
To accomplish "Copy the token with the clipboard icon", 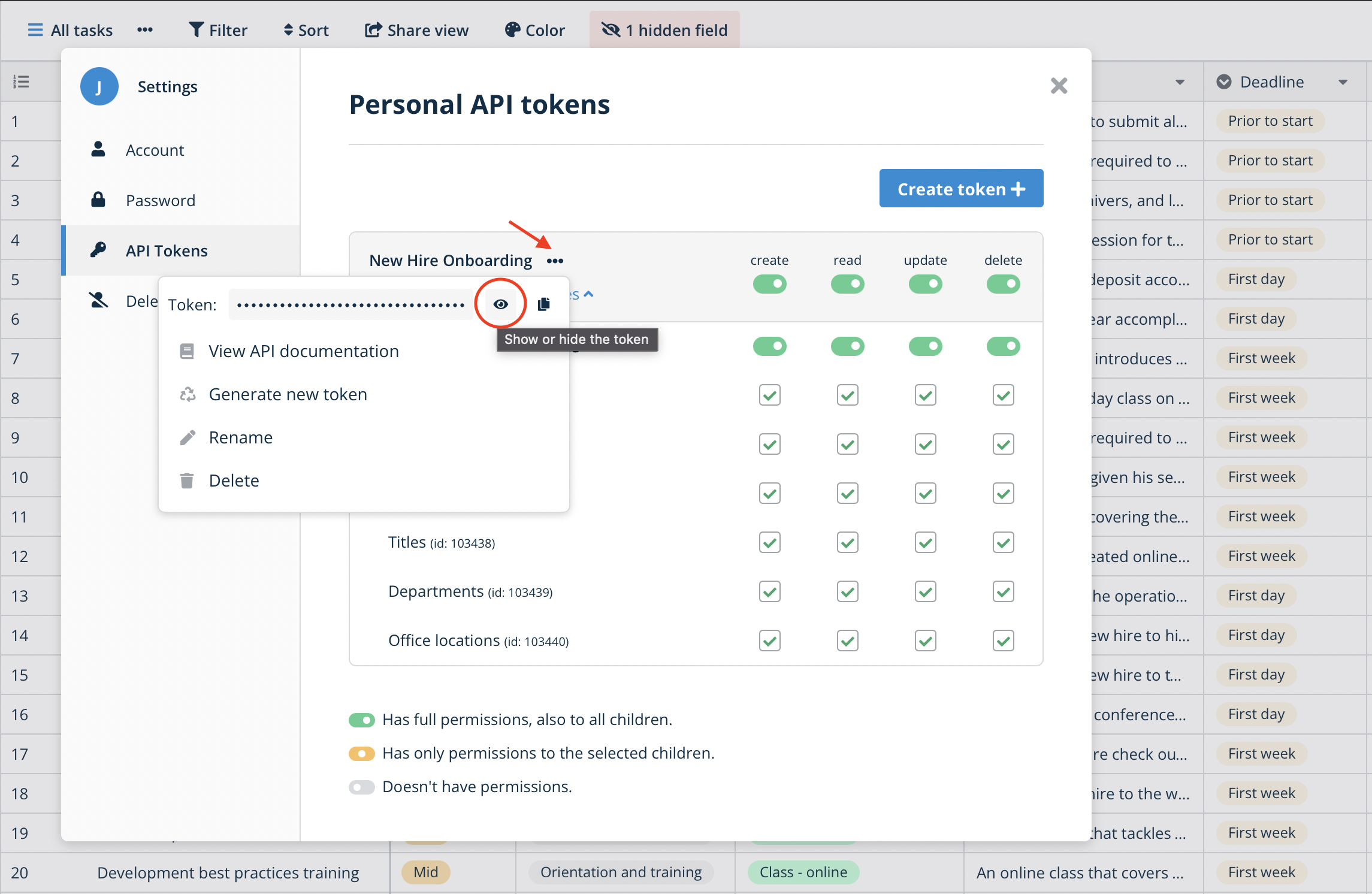I will pyautogui.click(x=544, y=304).
